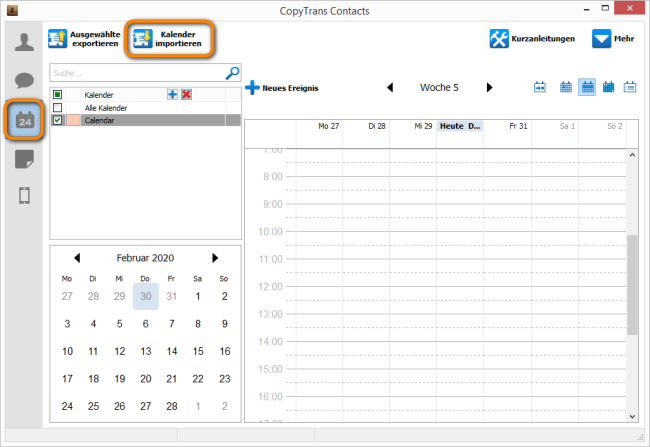
Task: Click Februar 2020 month title
Action: point(146,258)
